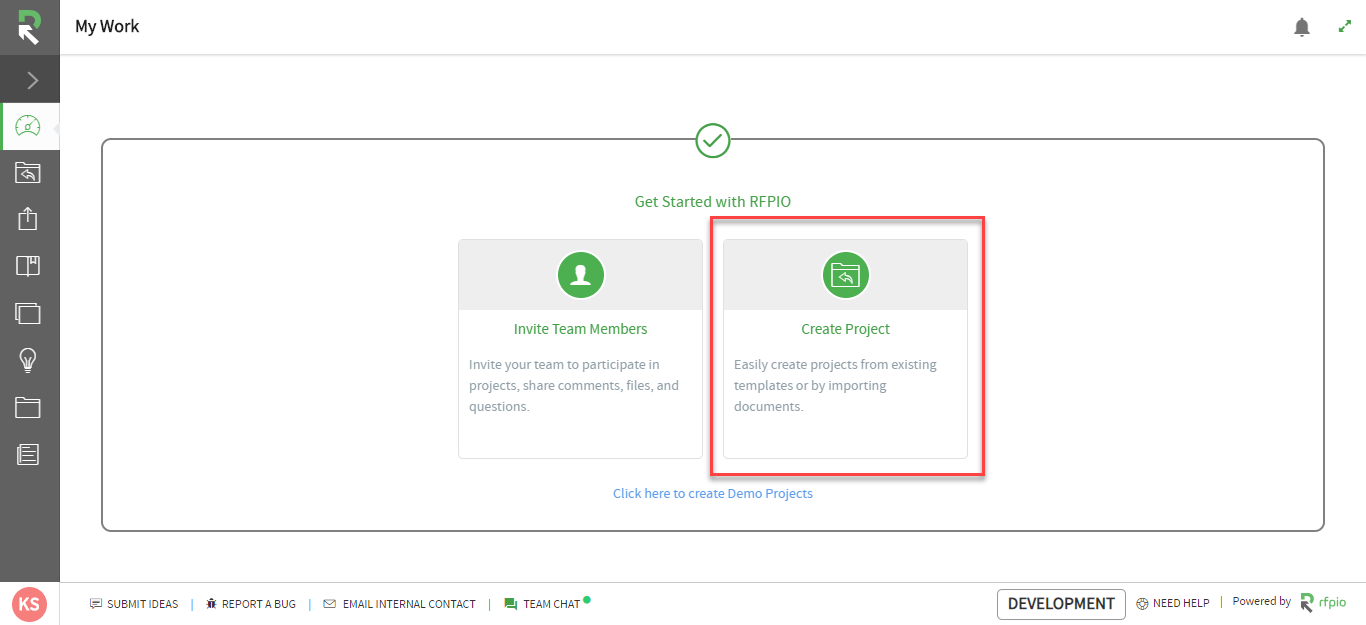1366x625 pixels.
Task: Click the Powered by text in footer
Action: (1261, 602)
